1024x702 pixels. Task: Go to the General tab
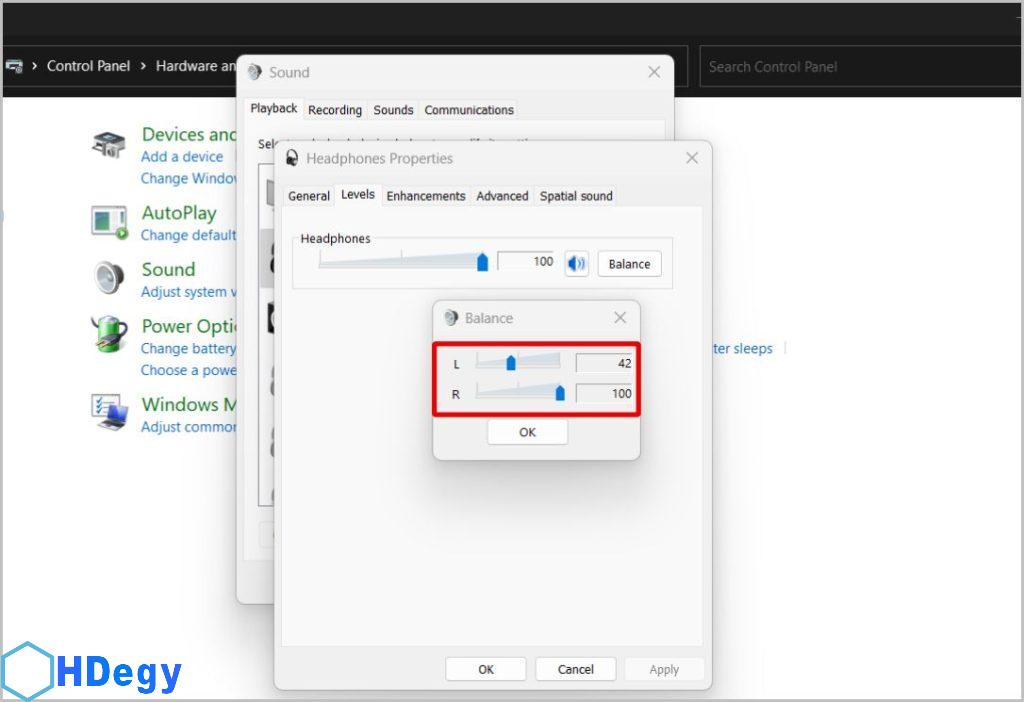point(308,196)
